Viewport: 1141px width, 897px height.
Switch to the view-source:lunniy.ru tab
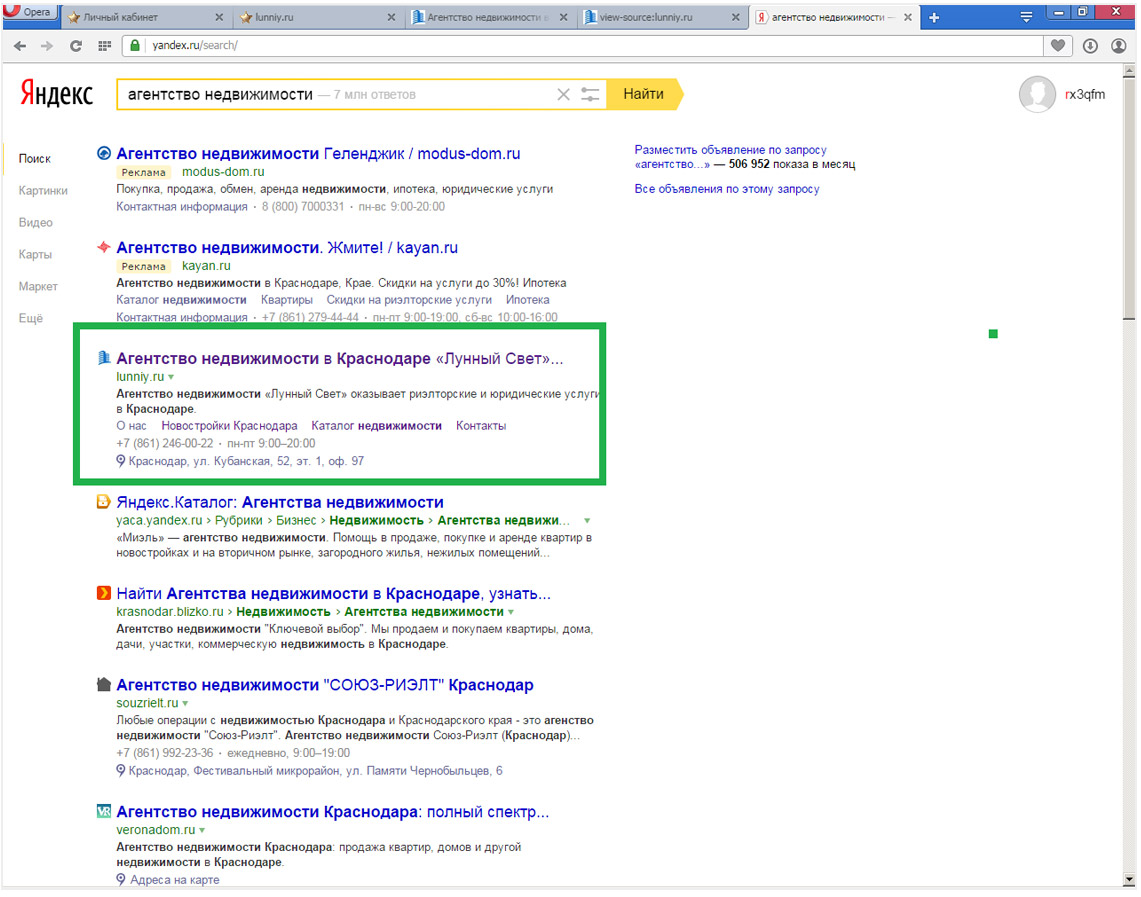[662, 17]
